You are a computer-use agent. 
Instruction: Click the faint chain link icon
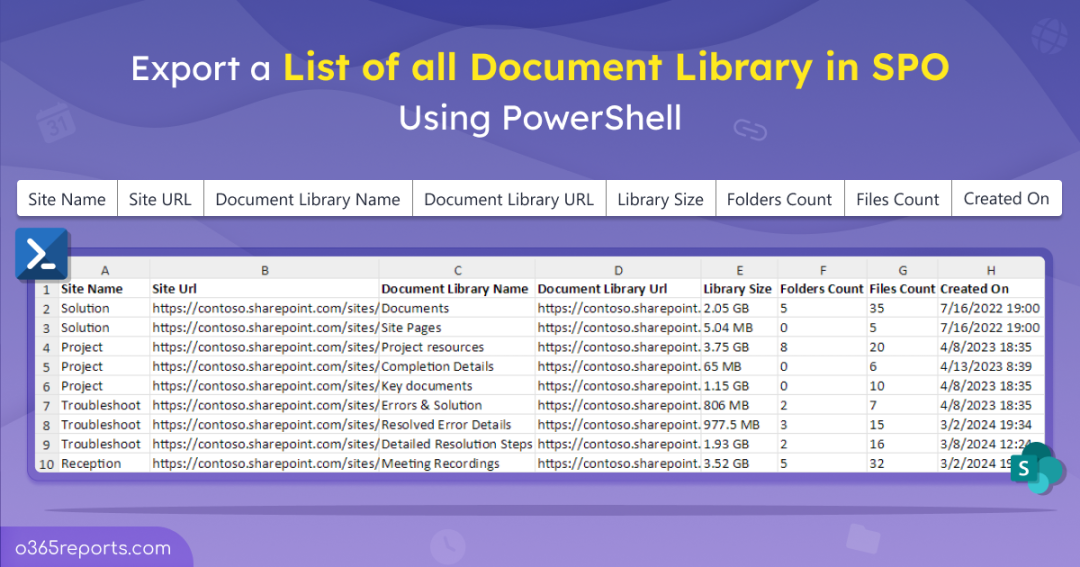748,129
